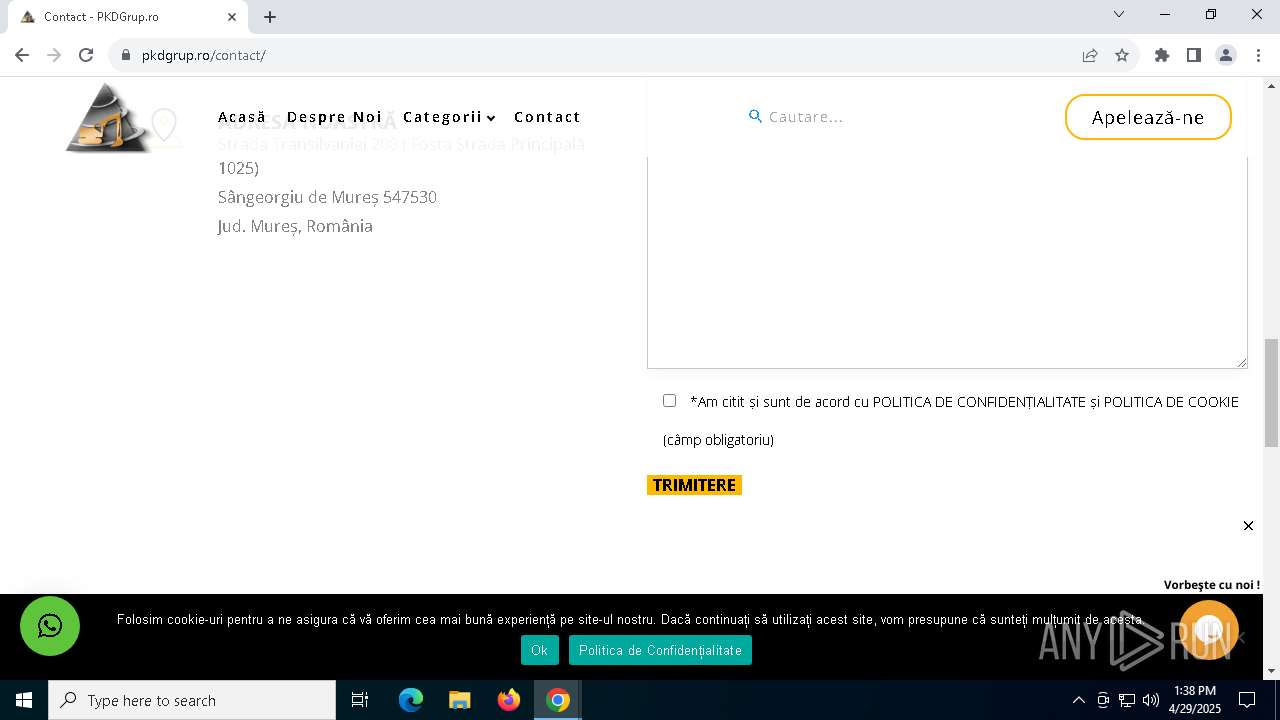The width and height of the screenshot is (1280, 720).
Task: Click the browser forward arrow
Action: 54,55
